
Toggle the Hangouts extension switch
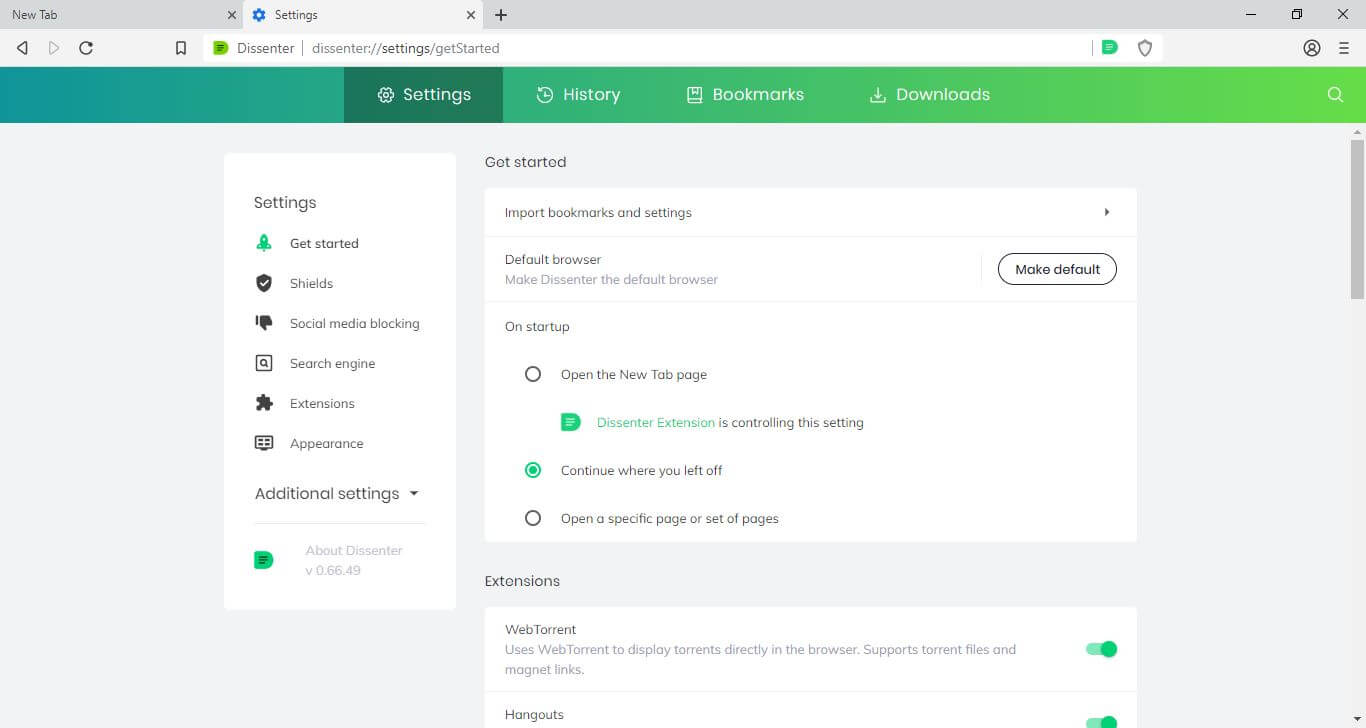point(1101,722)
